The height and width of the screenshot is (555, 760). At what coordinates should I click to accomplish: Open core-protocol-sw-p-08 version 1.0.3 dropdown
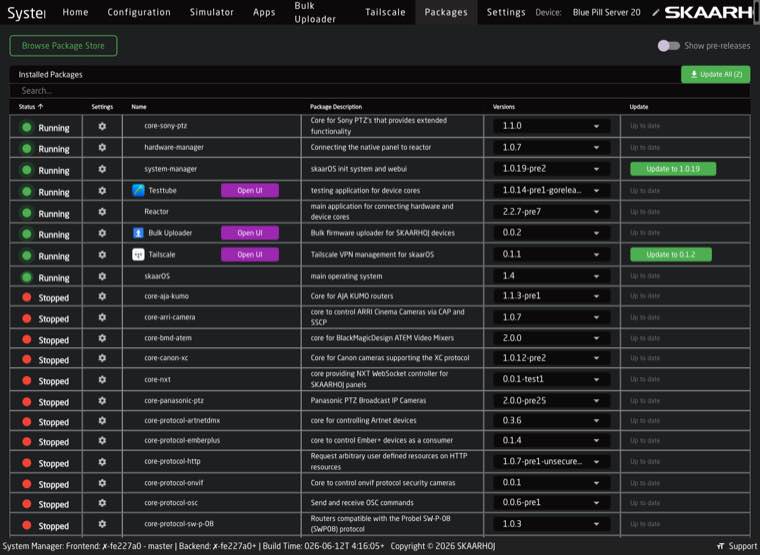(x=551, y=524)
